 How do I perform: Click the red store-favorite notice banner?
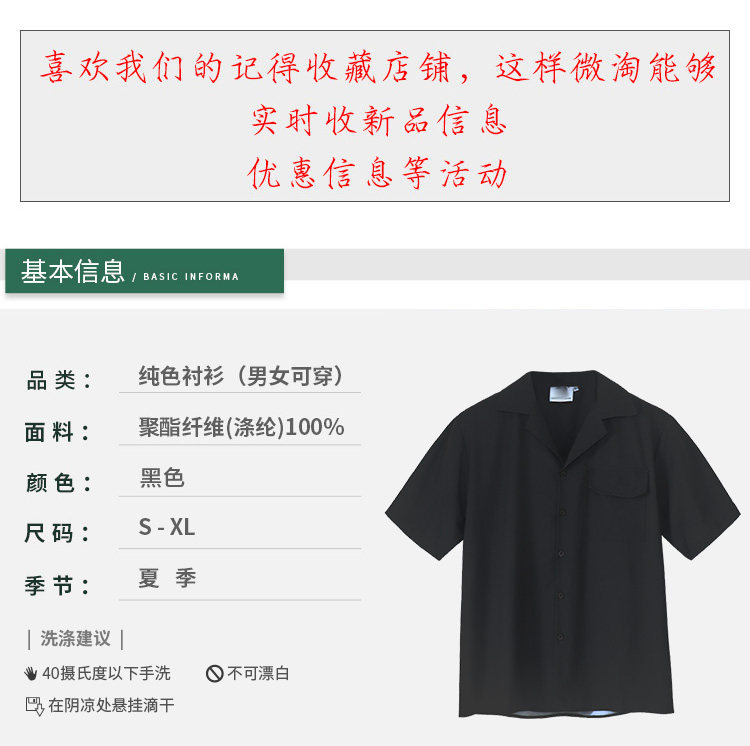click(x=375, y=116)
